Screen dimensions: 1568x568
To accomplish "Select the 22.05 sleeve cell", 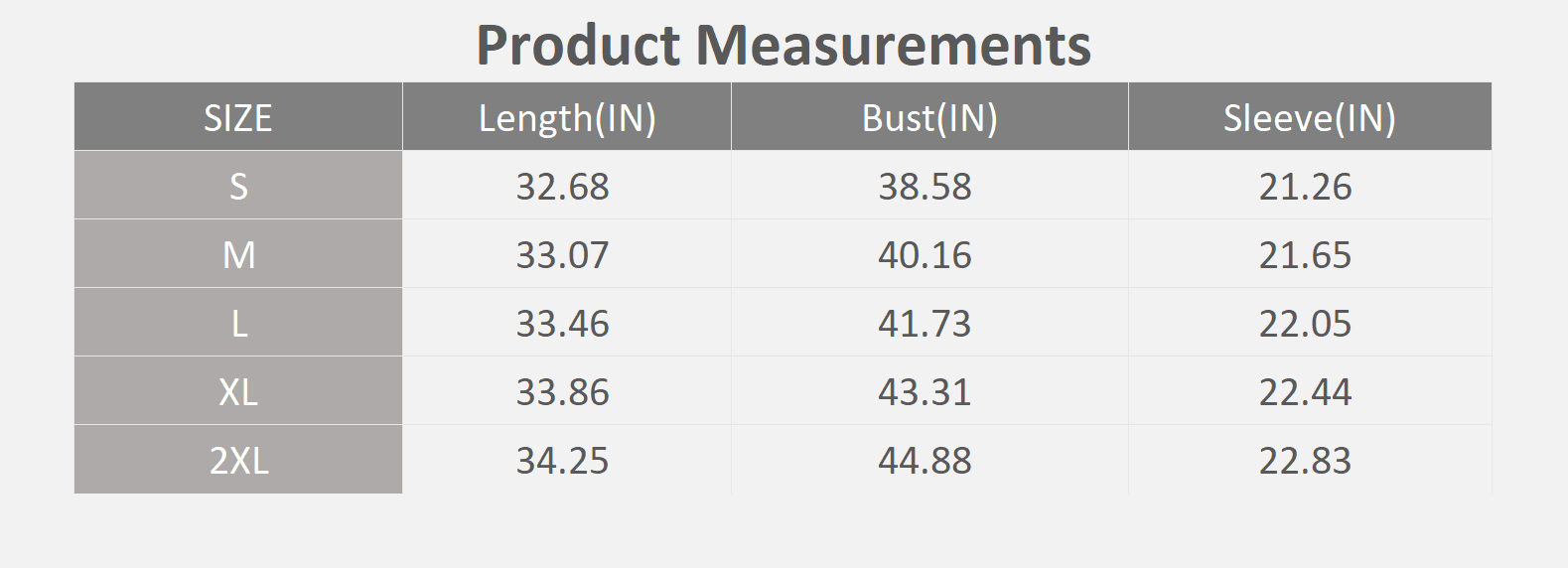I will [x=1305, y=324].
